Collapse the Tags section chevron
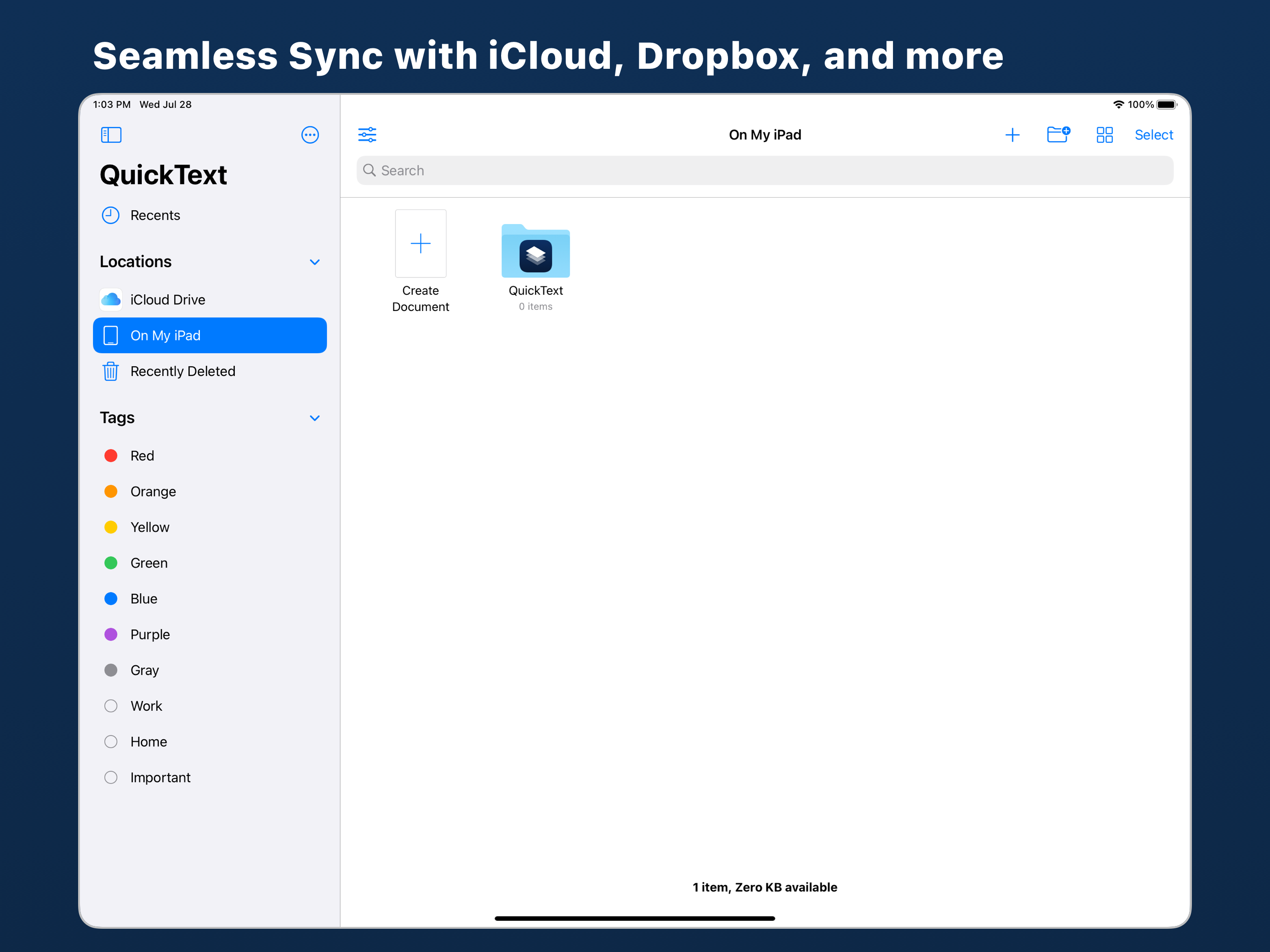1270x952 pixels. tap(315, 418)
